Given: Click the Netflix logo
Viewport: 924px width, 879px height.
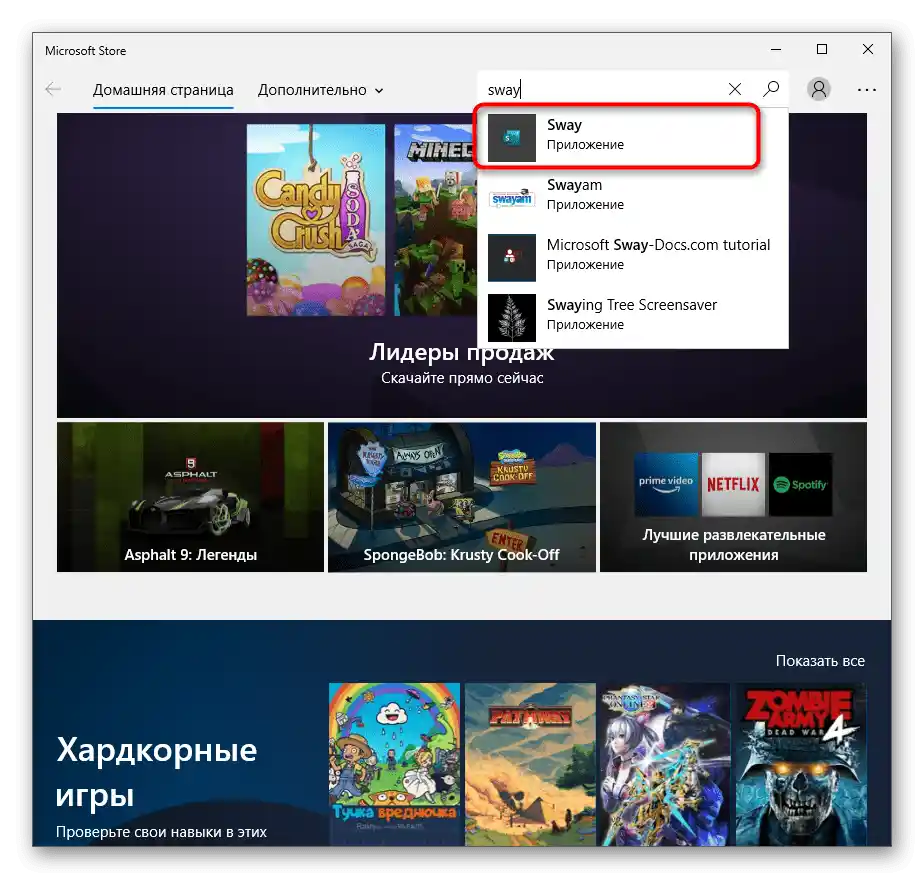Looking at the screenshot, I should [733, 484].
